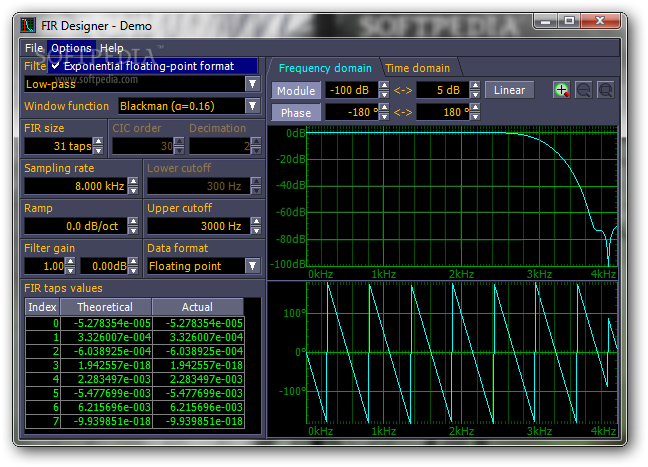Click theoretical value 1.942557e-018
Image resolution: width=648 pixels, height=467 pixels.
coord(106,365)
